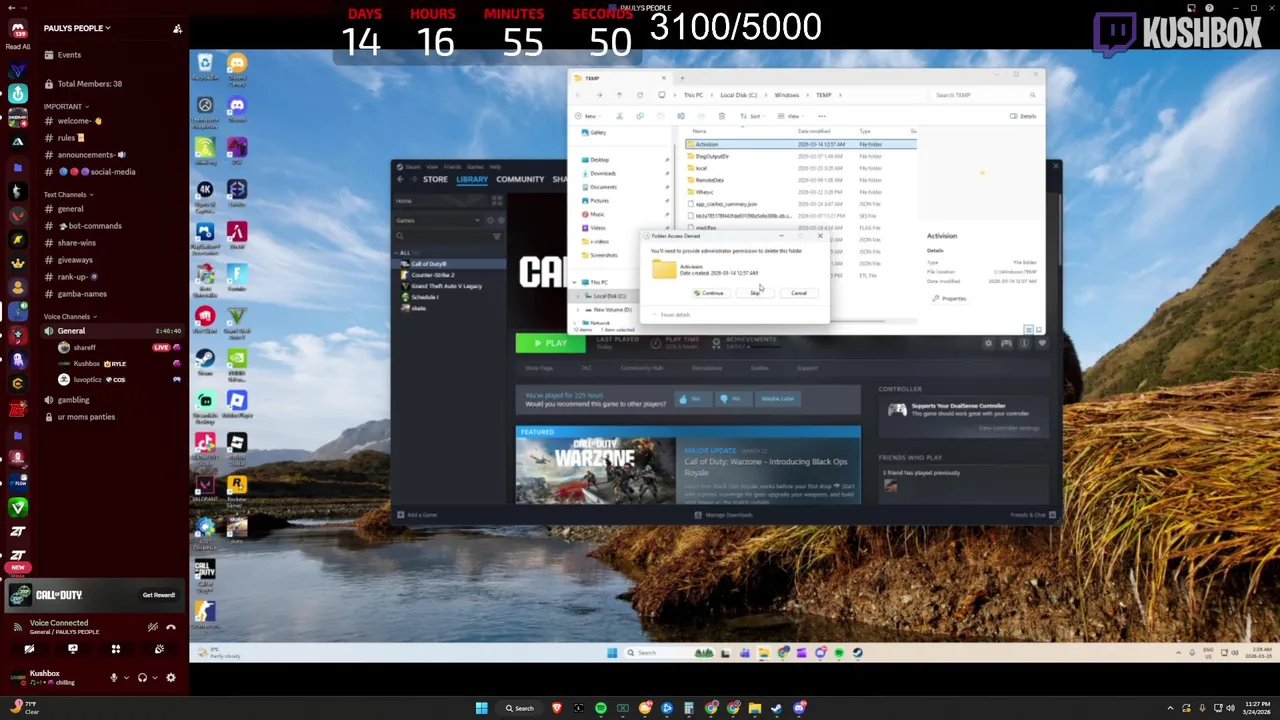Click Get Reward on Call of Duty quest

coord(158,595)
